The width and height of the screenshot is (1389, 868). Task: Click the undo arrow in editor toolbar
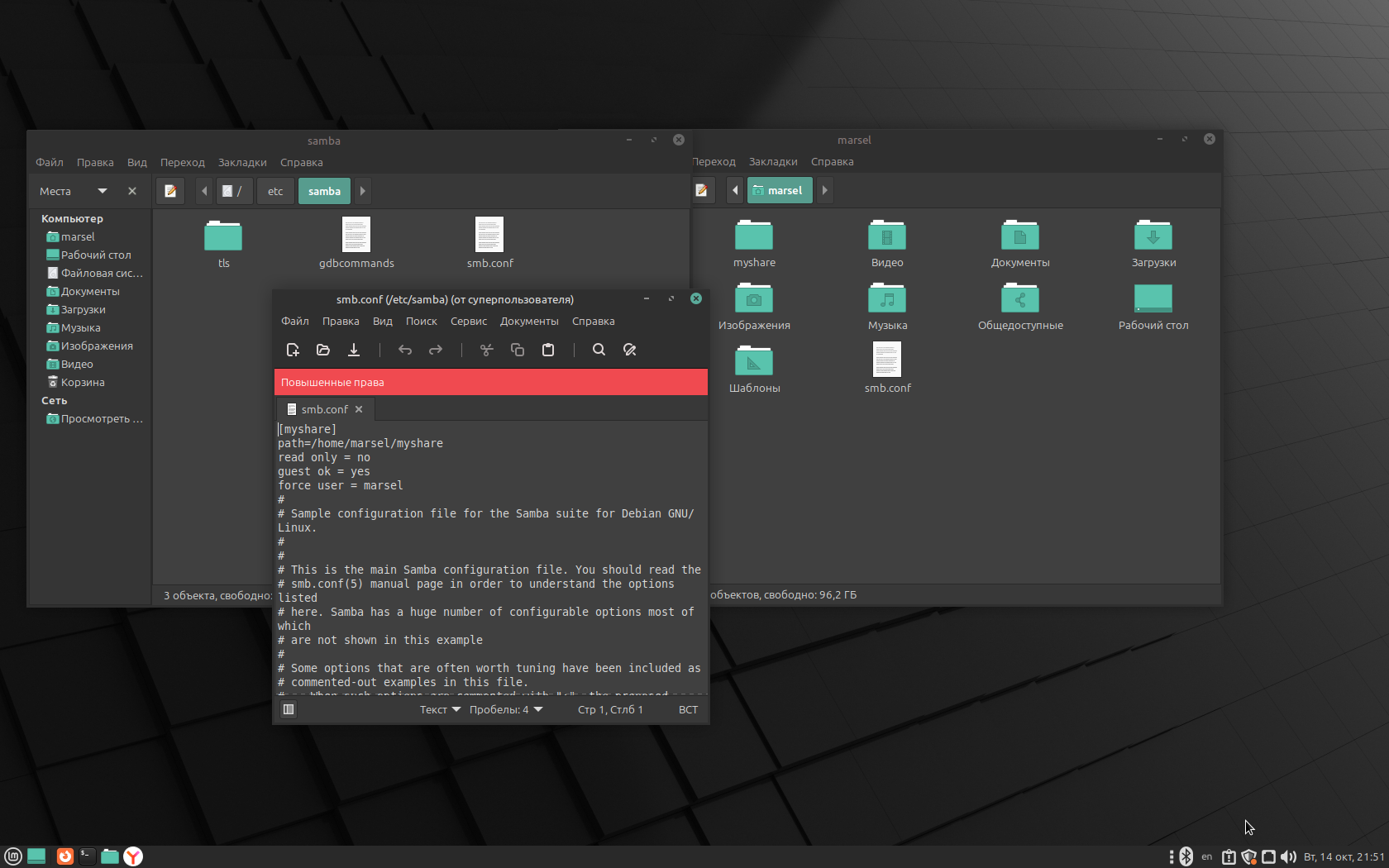pos(405,350)
